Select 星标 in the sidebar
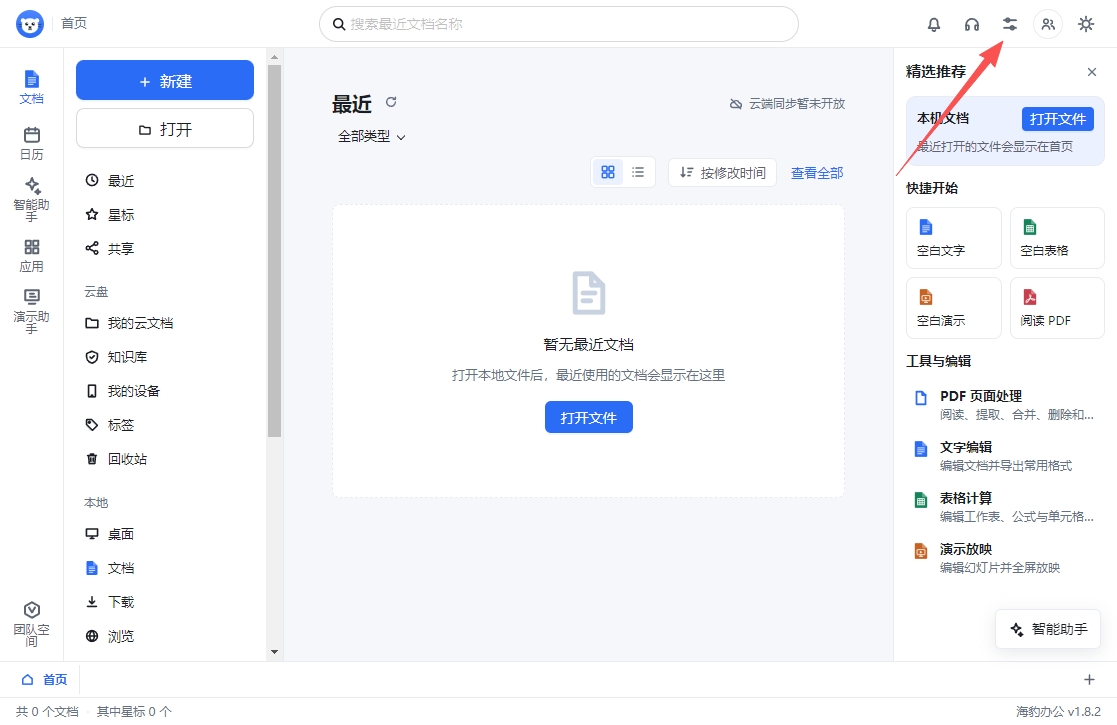The width and height of the screenshot is (1117, 725). [x=167, y=214]
